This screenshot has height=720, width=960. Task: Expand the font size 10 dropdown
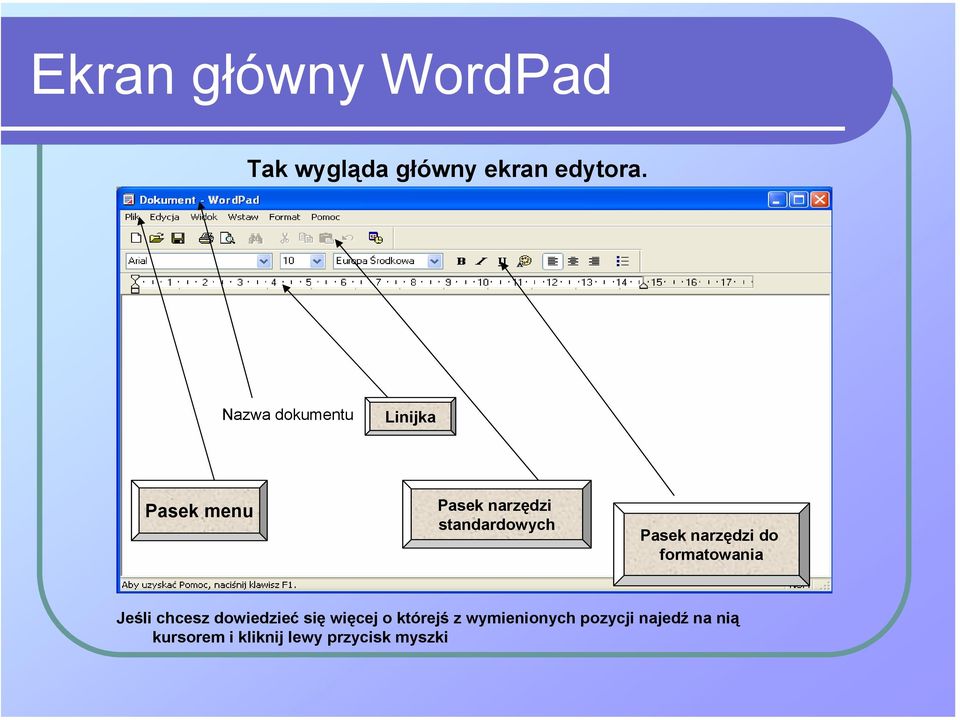pos(317,261)
